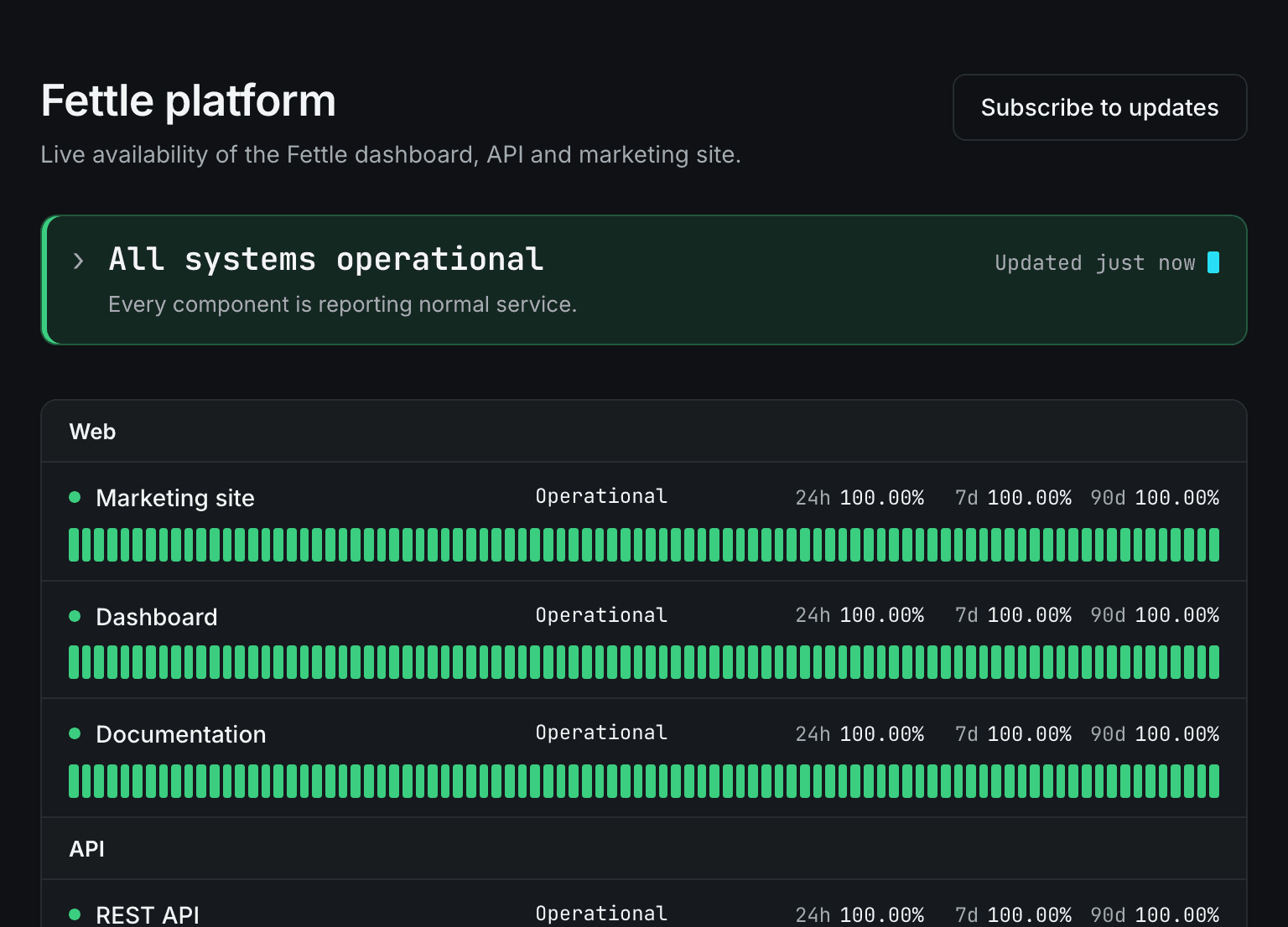
Task: Click Dashboard Operational status label
Action: (x=601, y=615)
